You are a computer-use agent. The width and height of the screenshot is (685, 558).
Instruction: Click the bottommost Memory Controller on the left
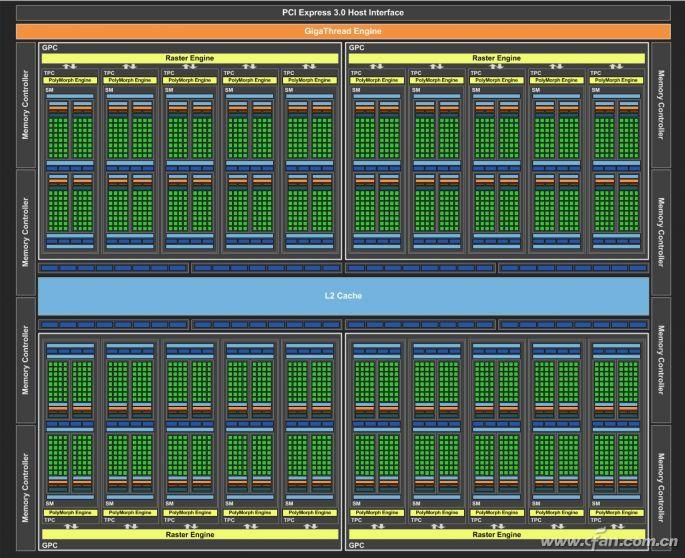(x=25, y=488)
